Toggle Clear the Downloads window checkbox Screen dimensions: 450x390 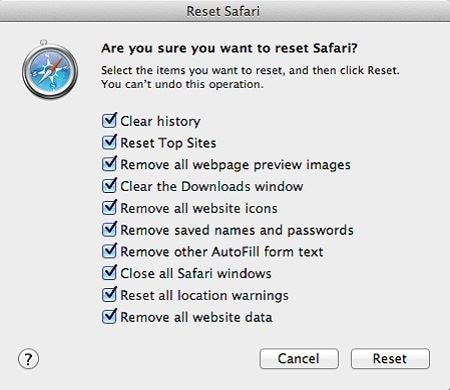[109, 186]
